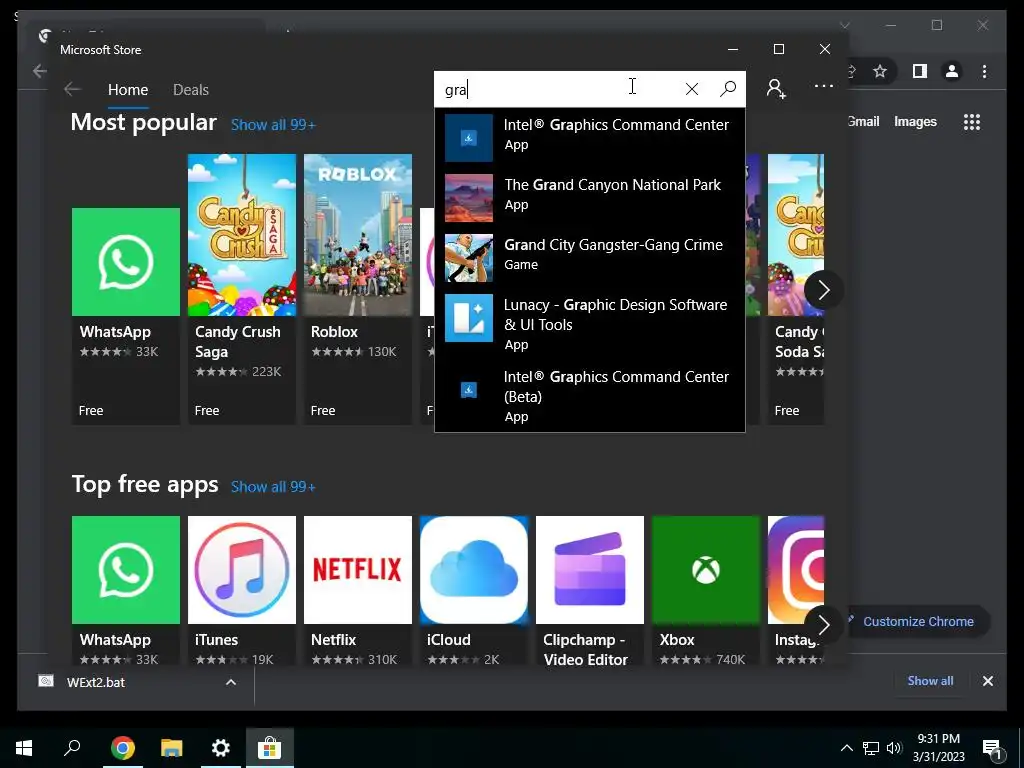
Task: Open Netflix app tile
Action: pos(358,591)
